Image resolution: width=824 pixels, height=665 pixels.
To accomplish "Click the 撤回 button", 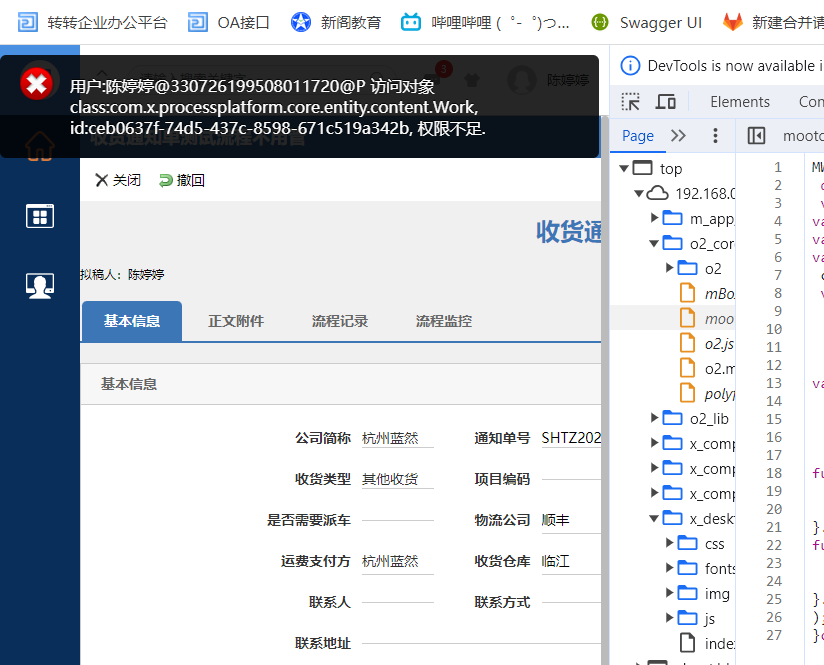I will 182,180.
